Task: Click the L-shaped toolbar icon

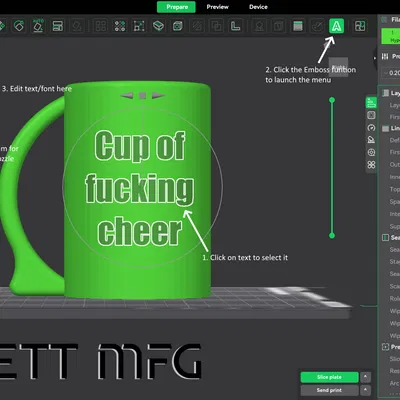Action: [236, 26]
